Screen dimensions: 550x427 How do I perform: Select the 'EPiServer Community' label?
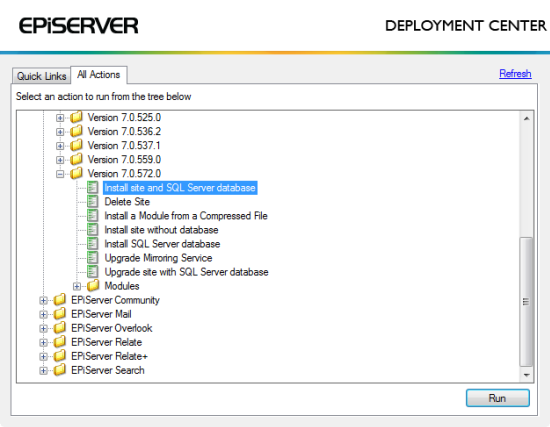click(x=115, y=300)
